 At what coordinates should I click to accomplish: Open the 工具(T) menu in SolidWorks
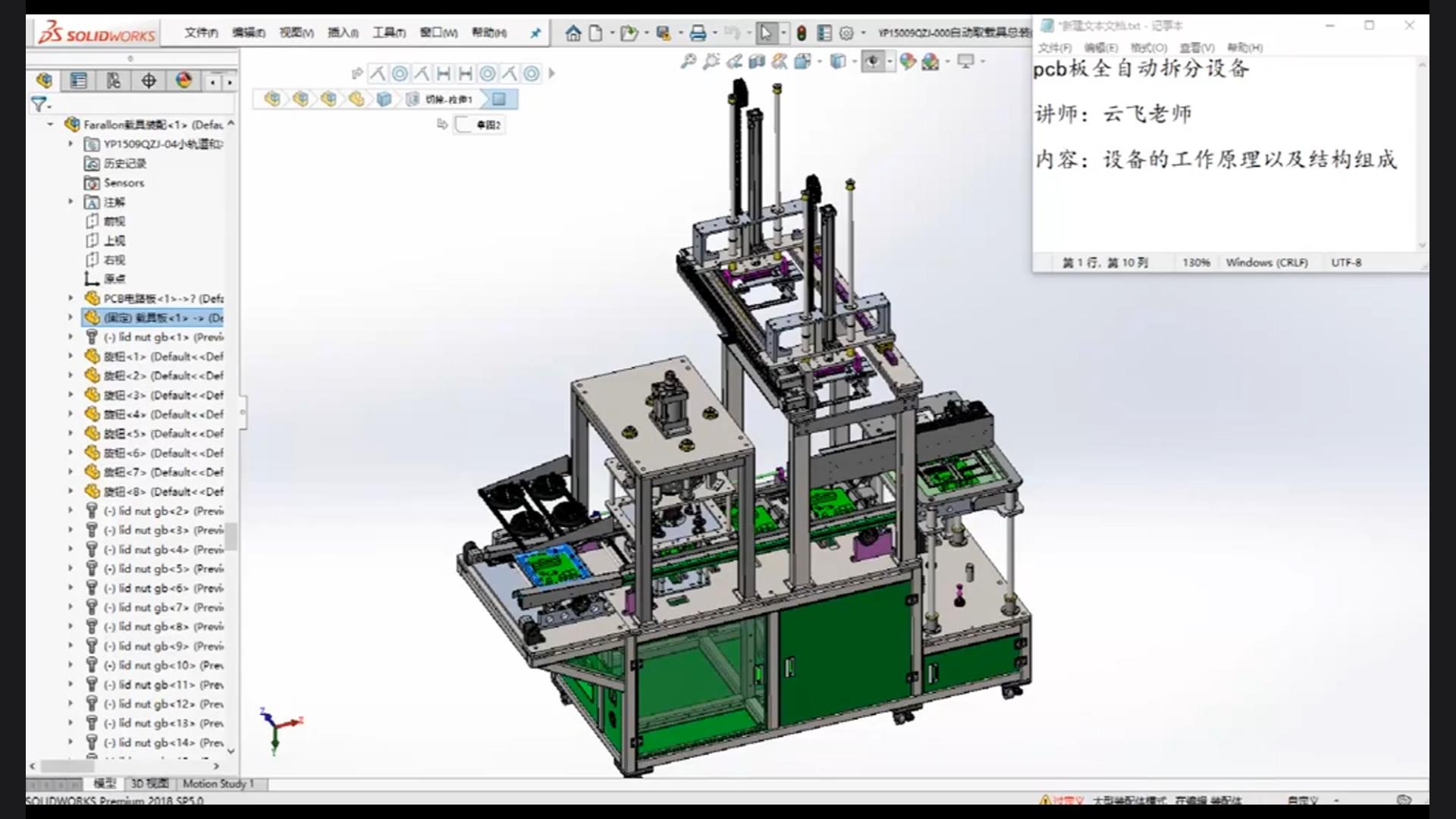tap(389, 33)
